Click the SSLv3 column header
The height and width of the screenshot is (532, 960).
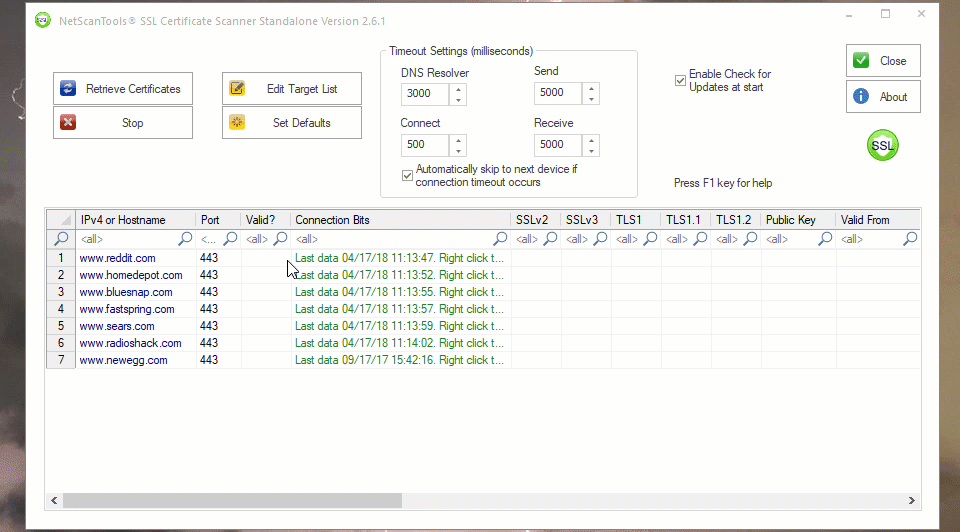[x=586, y=220]
